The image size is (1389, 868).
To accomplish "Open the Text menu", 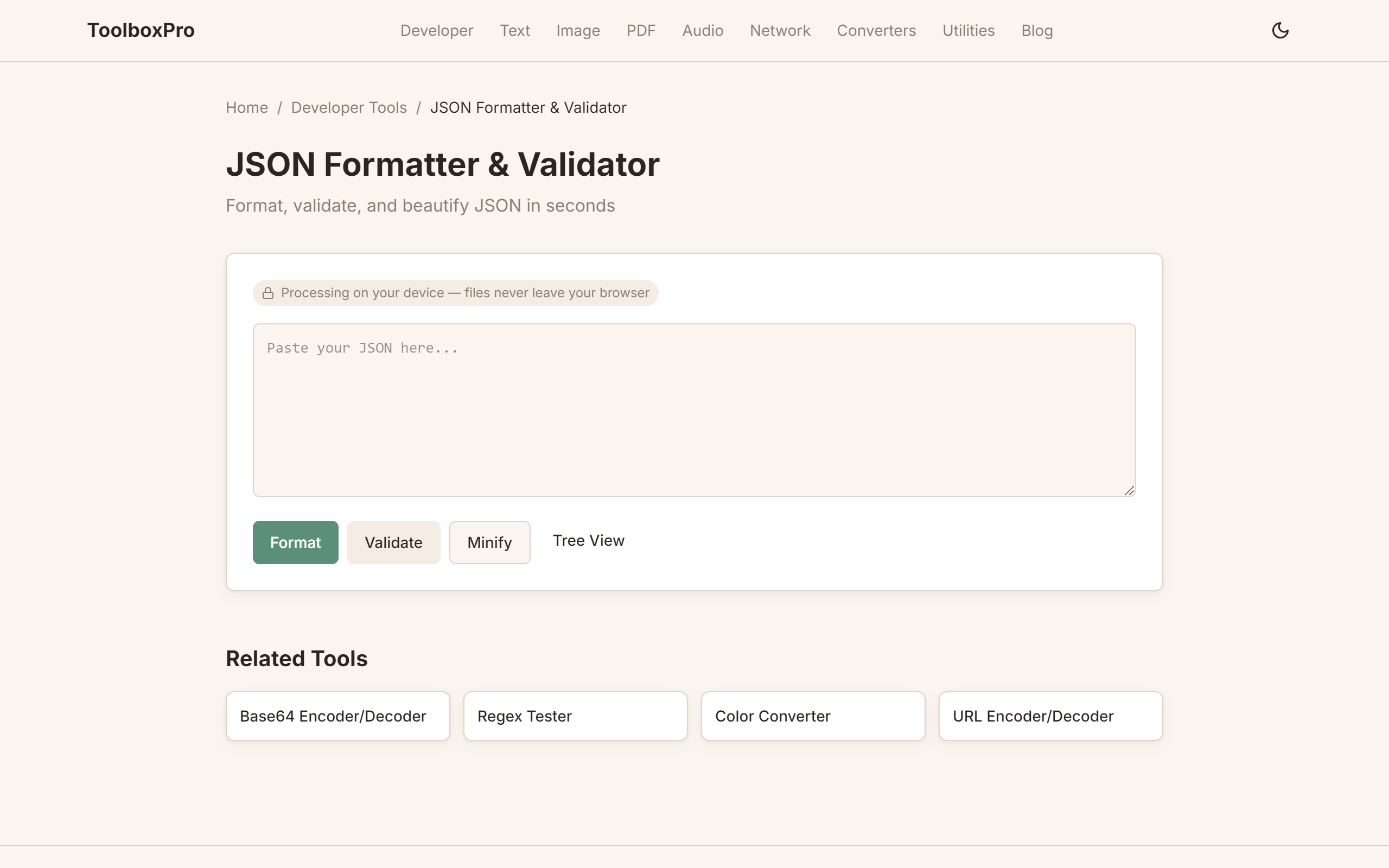I will click(514, 30).
